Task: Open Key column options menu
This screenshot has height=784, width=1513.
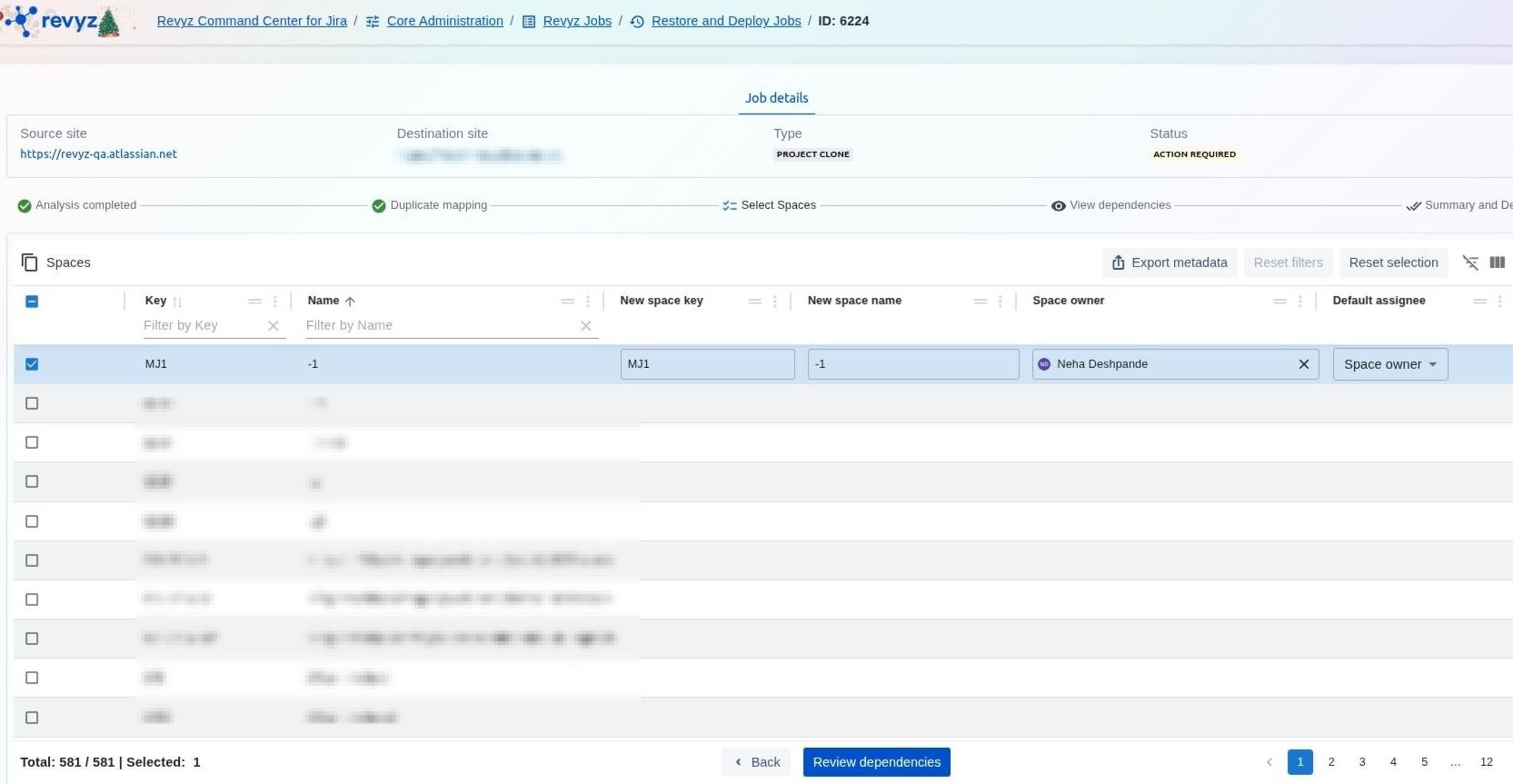Action: coord(275,302)
